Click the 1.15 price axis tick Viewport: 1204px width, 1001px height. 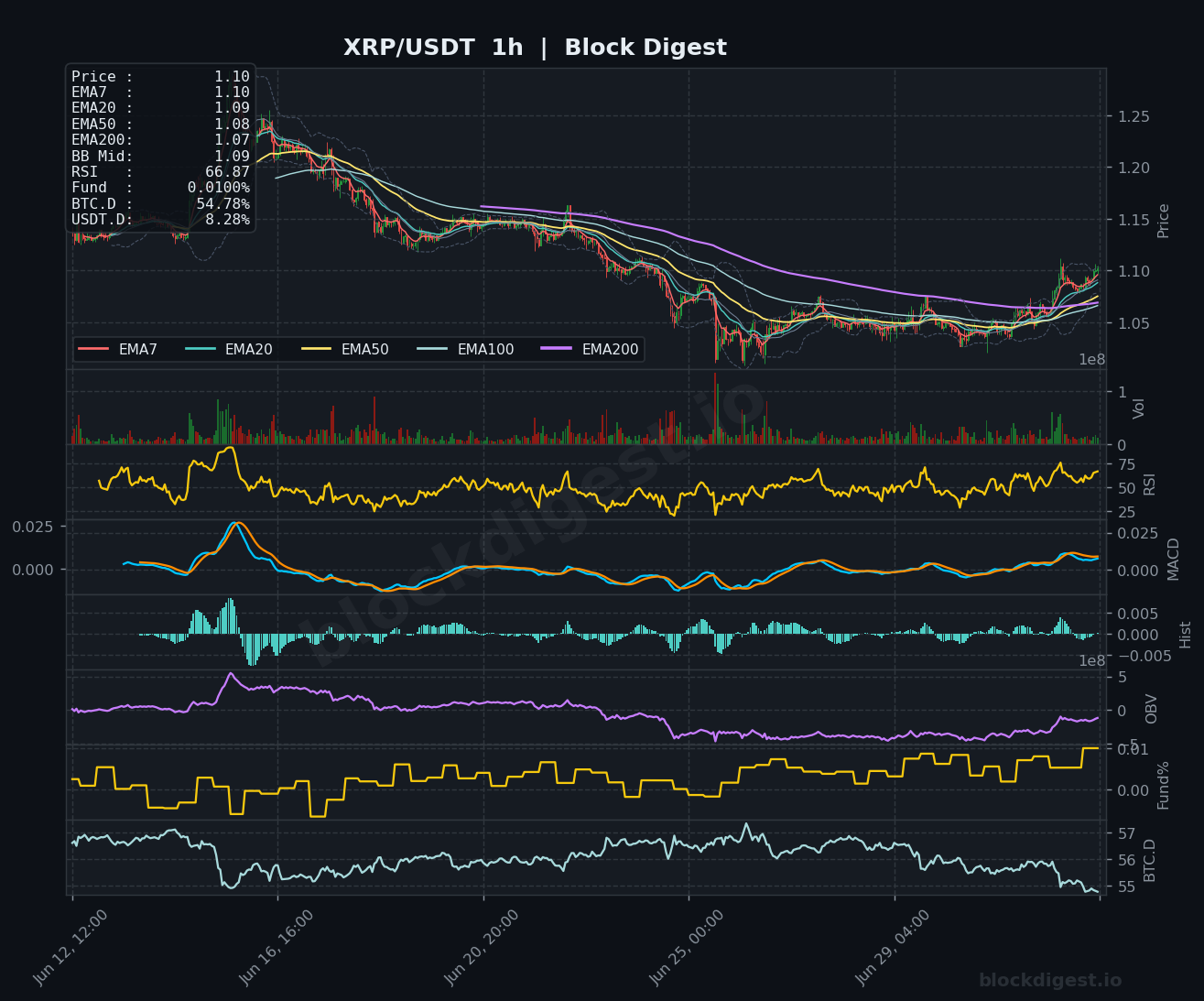click(x=1133, y=220)
